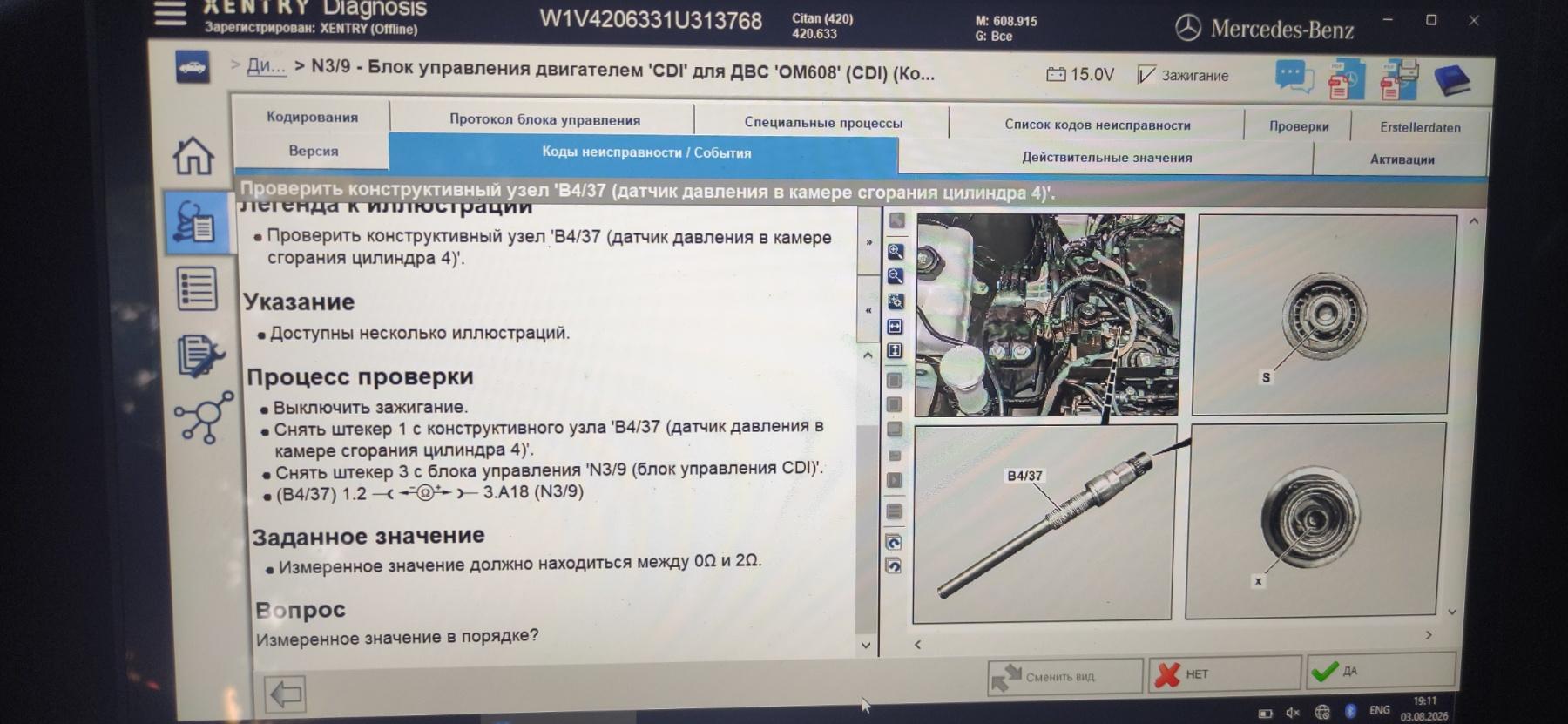1568x724 pixels.
Task: Open the Действительные значения tab
Action: (1106, 158)
